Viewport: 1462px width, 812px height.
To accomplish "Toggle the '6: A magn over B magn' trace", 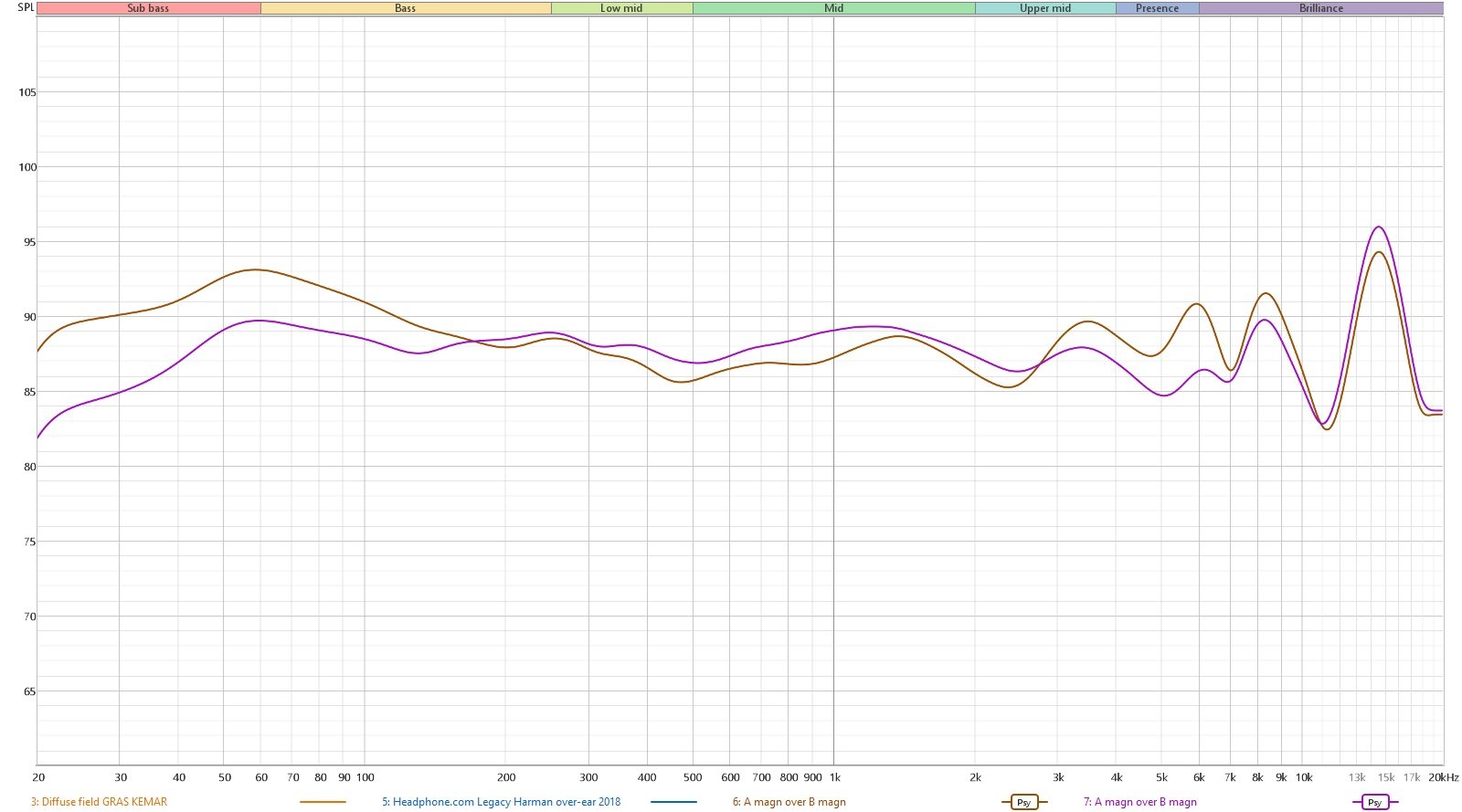I will tap(789, 802).
